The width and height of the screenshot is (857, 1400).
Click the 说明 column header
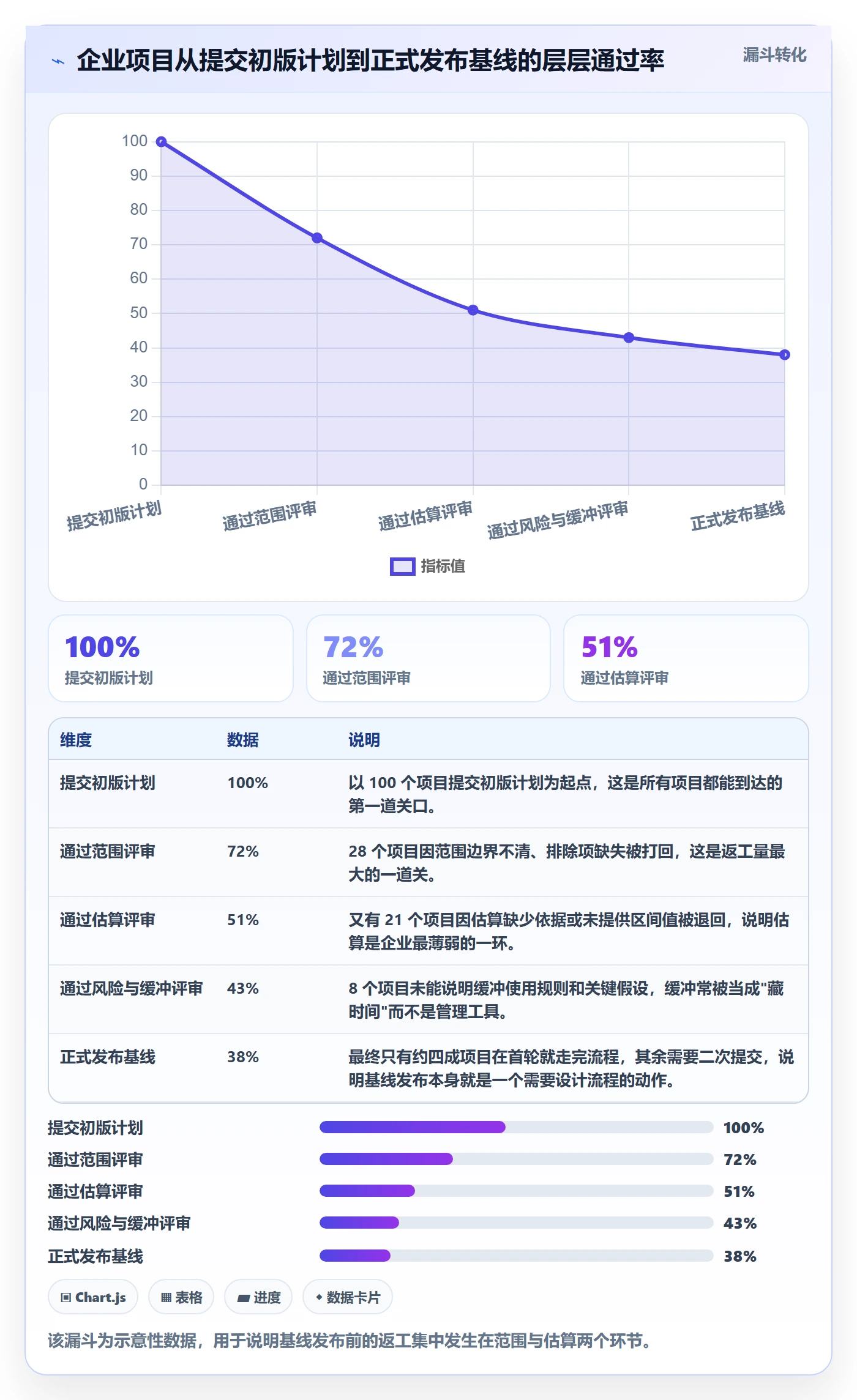pyautogui.click(x=364, y=740)
